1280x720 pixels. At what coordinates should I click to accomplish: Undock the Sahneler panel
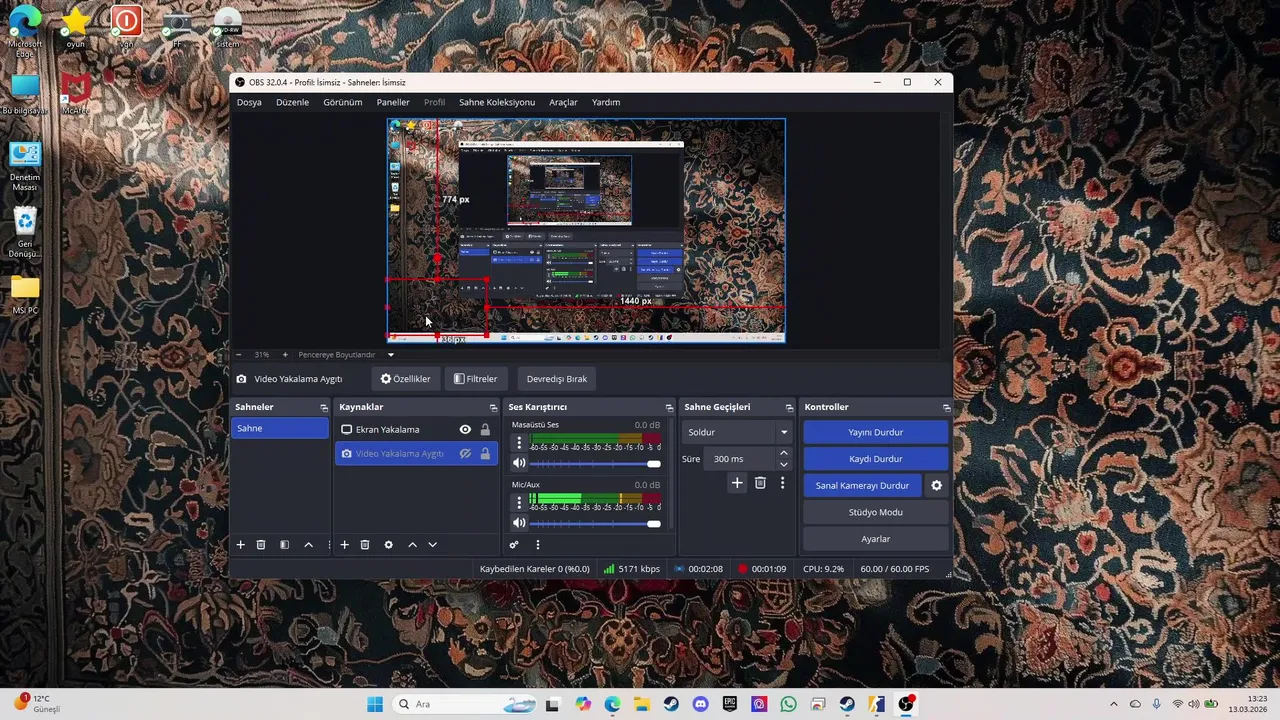pos(323,408)
